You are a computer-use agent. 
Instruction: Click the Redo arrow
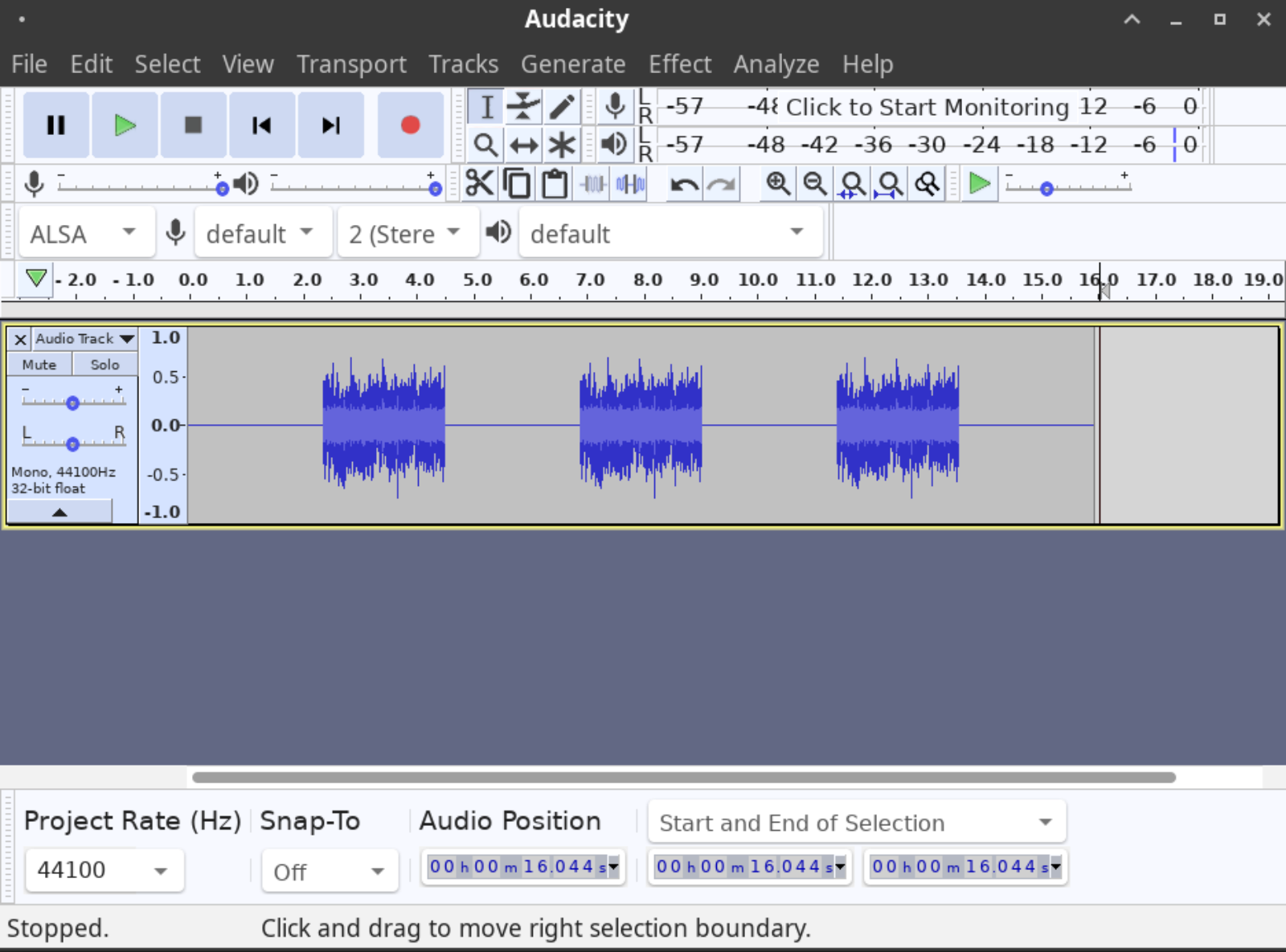722,184
